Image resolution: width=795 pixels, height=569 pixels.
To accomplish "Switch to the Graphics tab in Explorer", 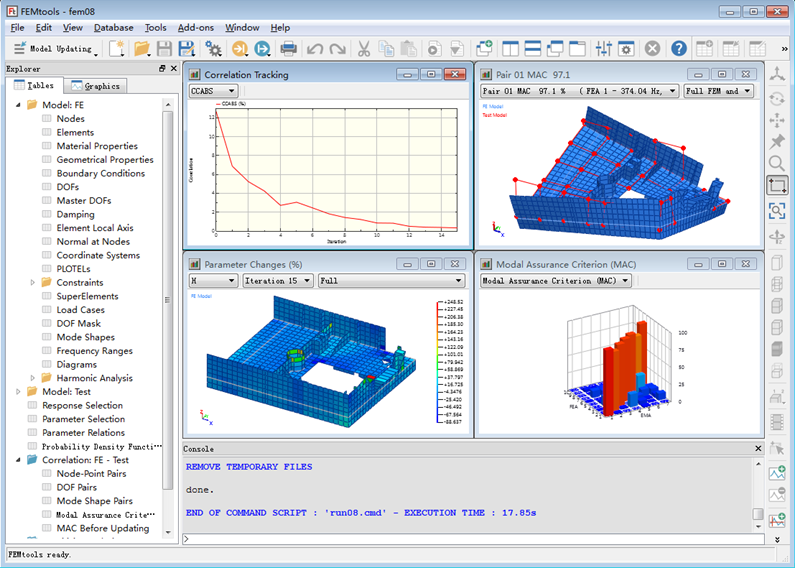I will [96, 86].
